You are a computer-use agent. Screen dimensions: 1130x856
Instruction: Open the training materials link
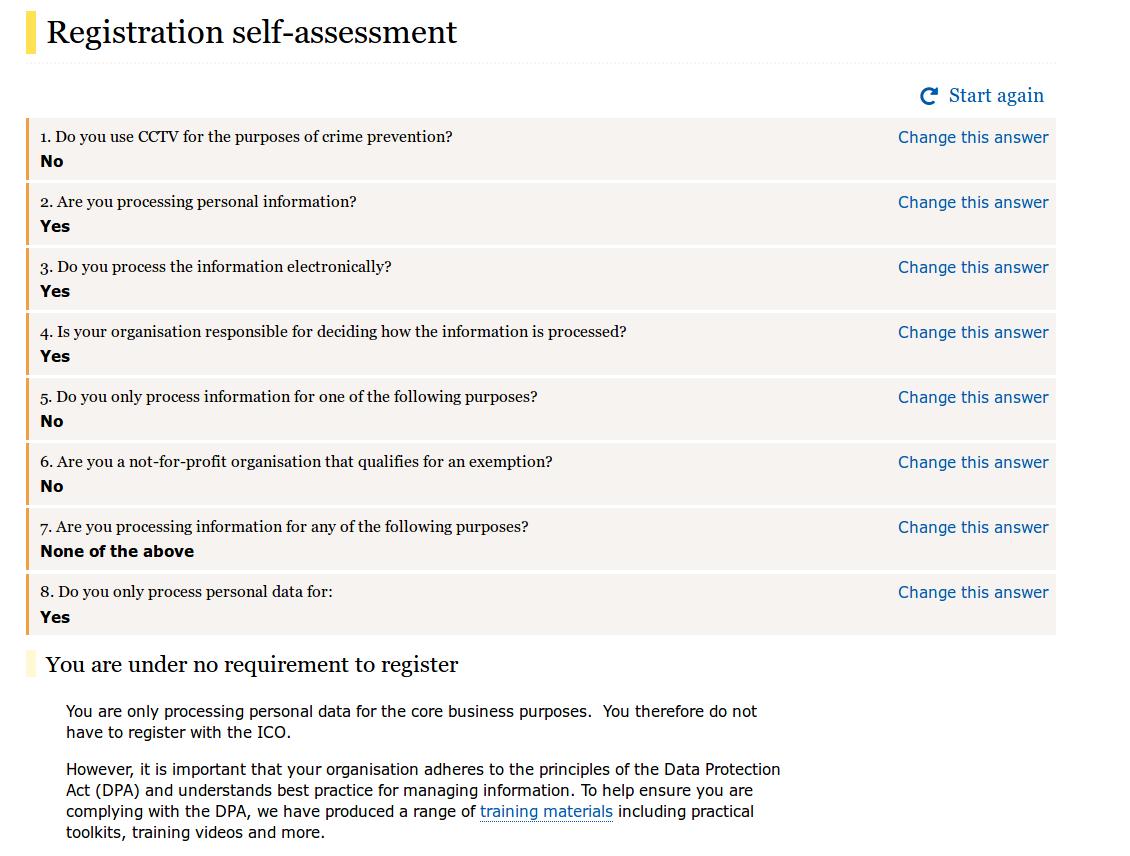(x=546, y=811)
